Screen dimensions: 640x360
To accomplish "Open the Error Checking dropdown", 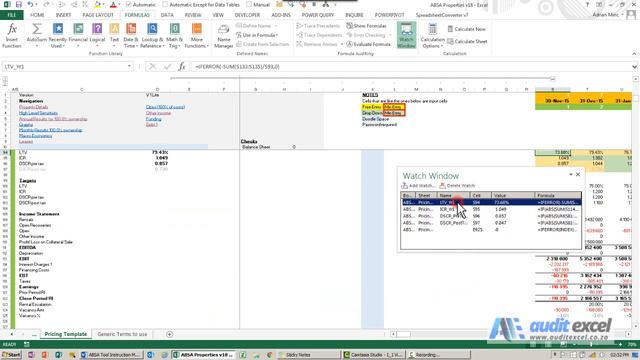I will coord(389,35).
